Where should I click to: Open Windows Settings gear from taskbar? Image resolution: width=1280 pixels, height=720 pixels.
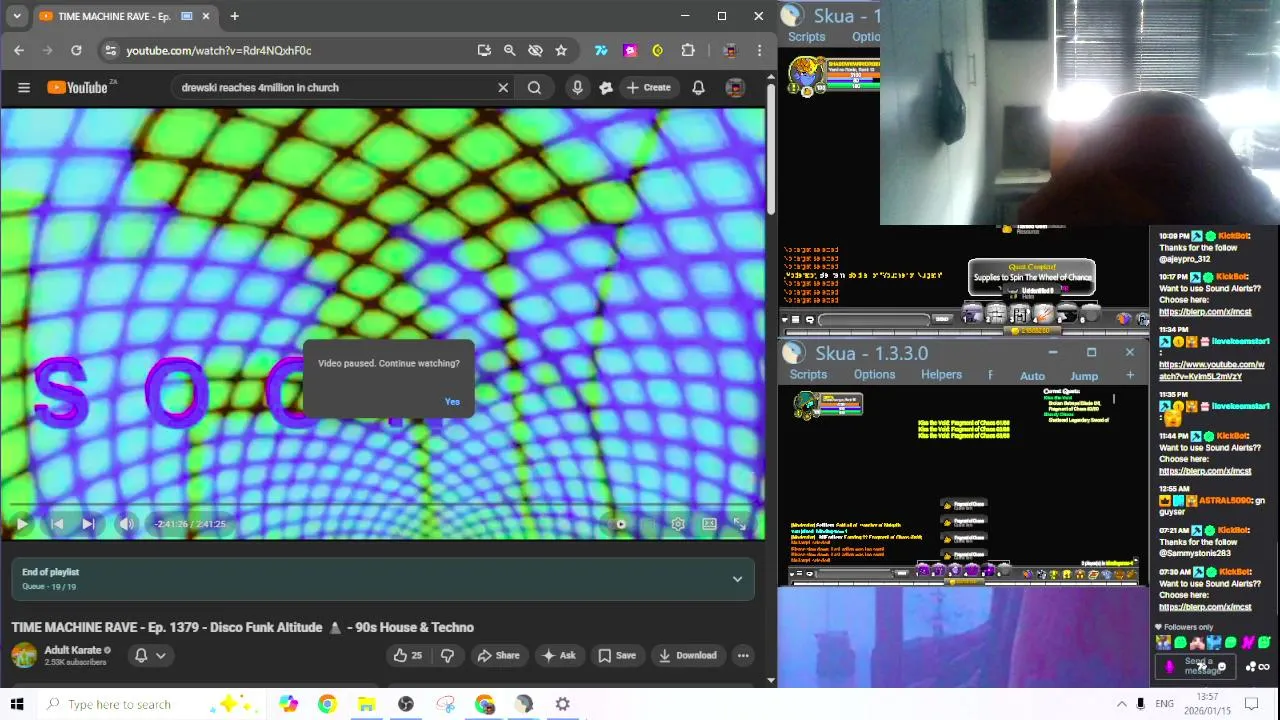point(563,704)
